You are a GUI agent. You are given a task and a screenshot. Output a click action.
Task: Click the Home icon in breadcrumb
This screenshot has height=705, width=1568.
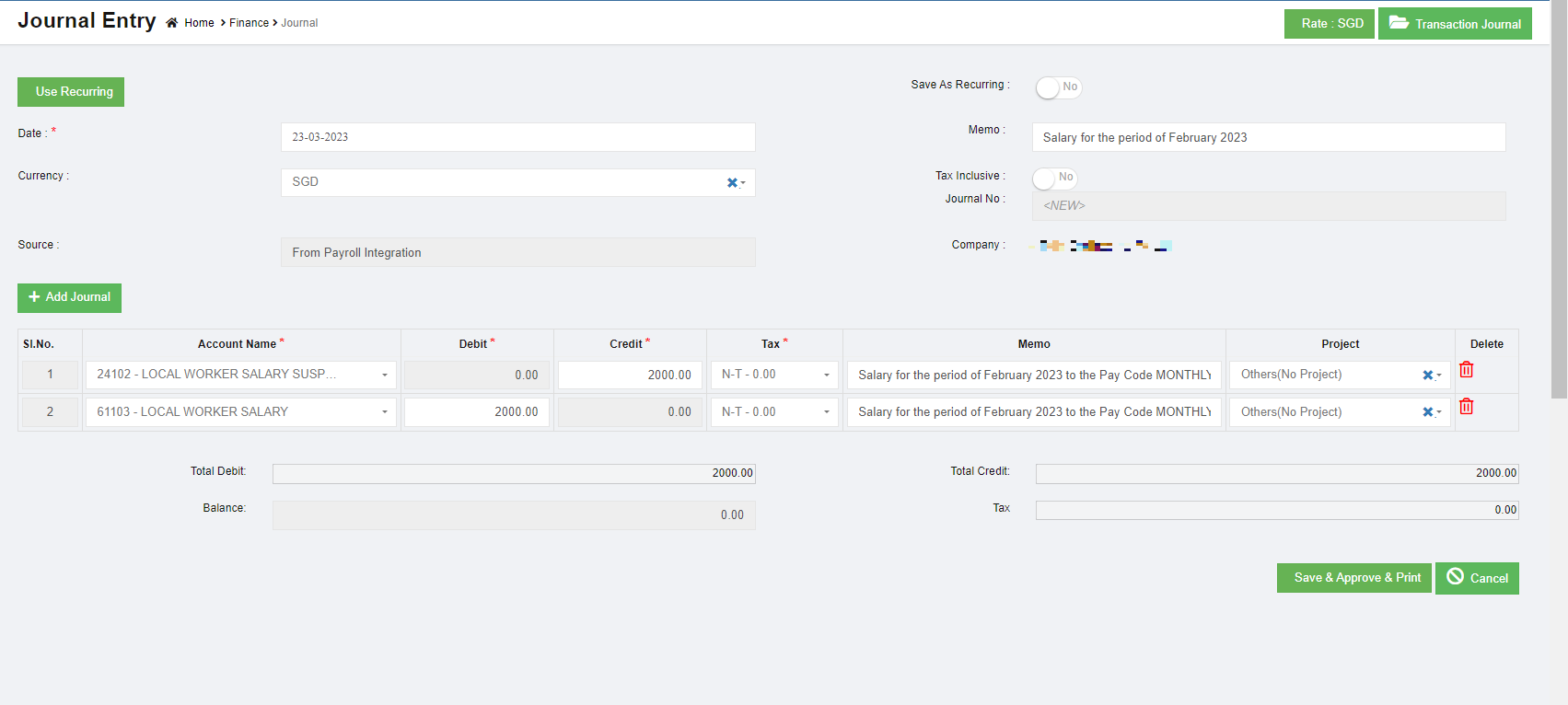click(172, 23)
